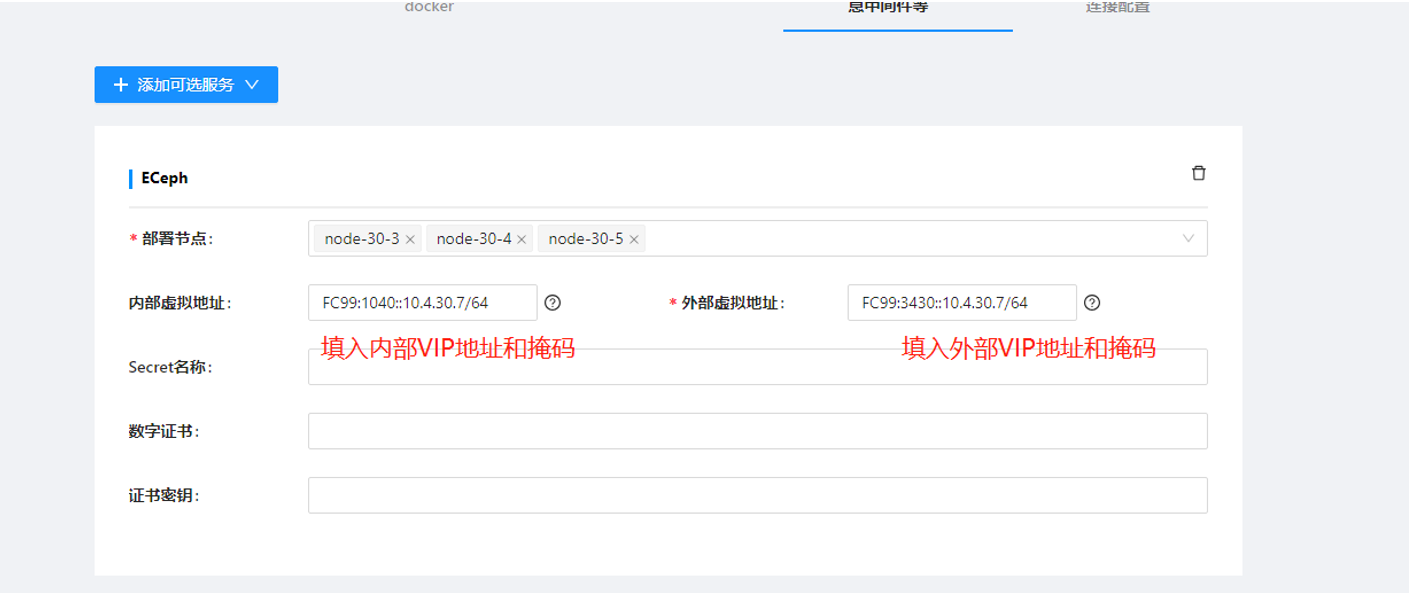Click the Secret名称 label
The width and height of the screenshot is (1409, 593).
tap(171, 367)
